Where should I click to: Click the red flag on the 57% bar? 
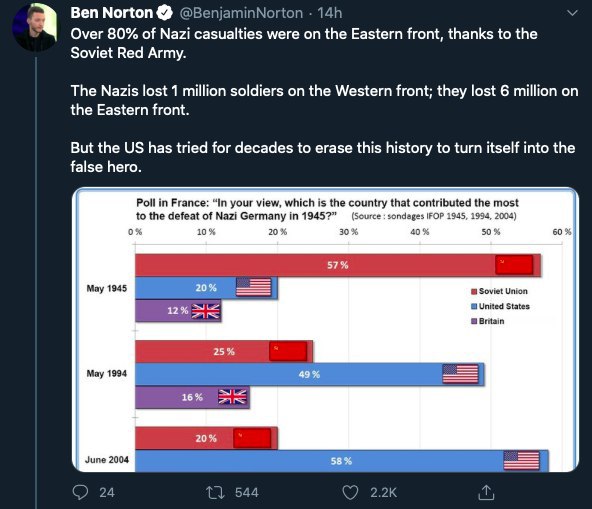click(x=514, y=265)
